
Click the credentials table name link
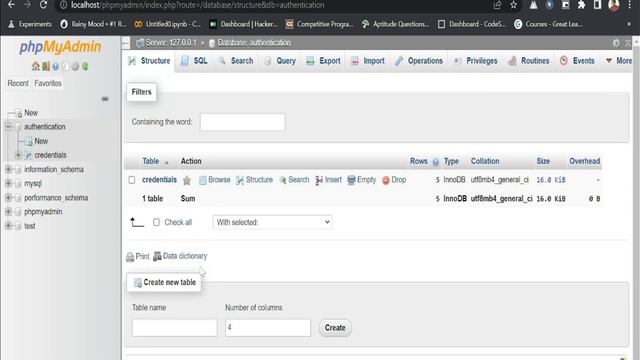160,180
